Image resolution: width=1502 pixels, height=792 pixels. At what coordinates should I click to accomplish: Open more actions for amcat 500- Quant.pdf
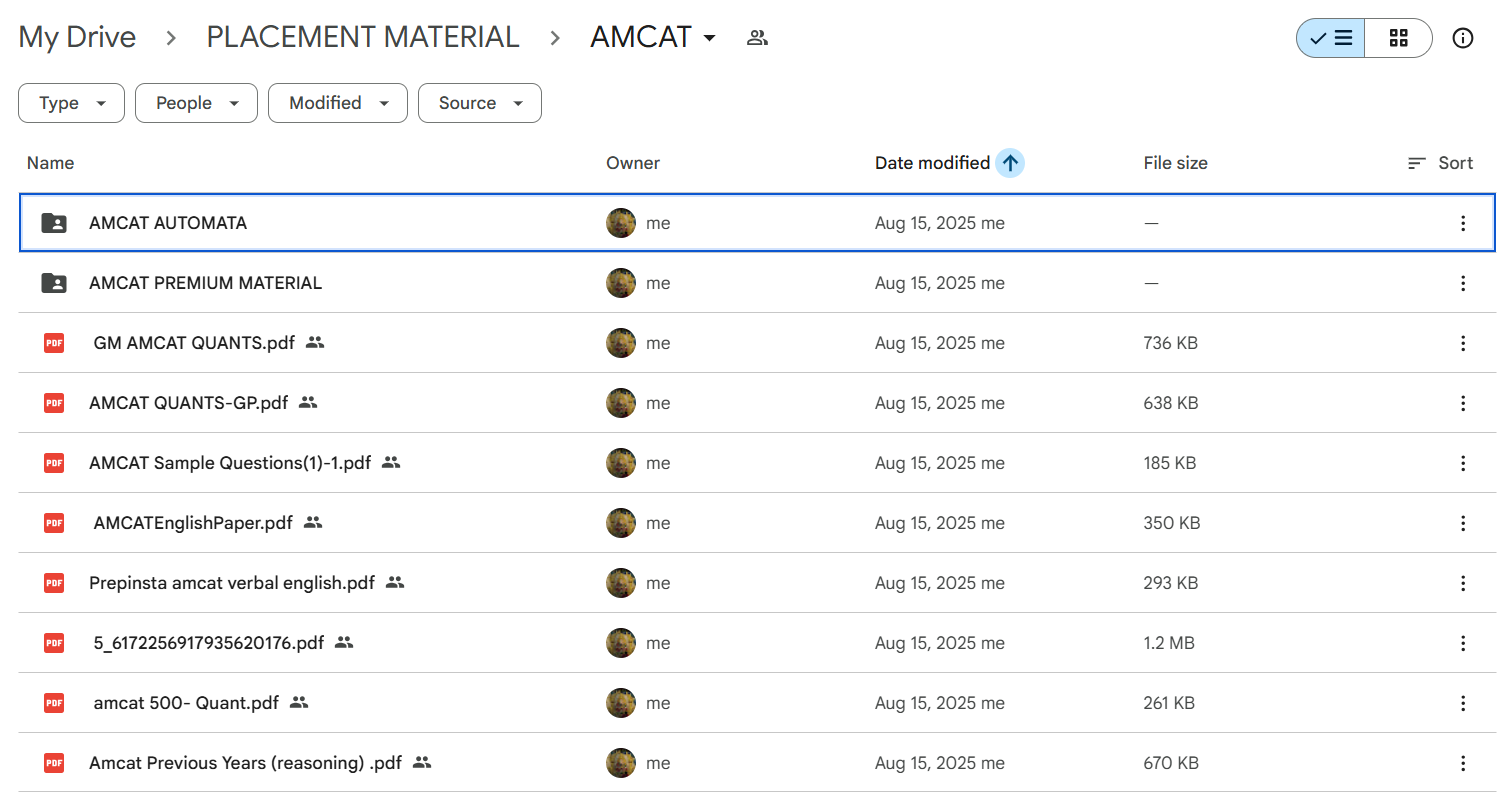click(1463, 703)
